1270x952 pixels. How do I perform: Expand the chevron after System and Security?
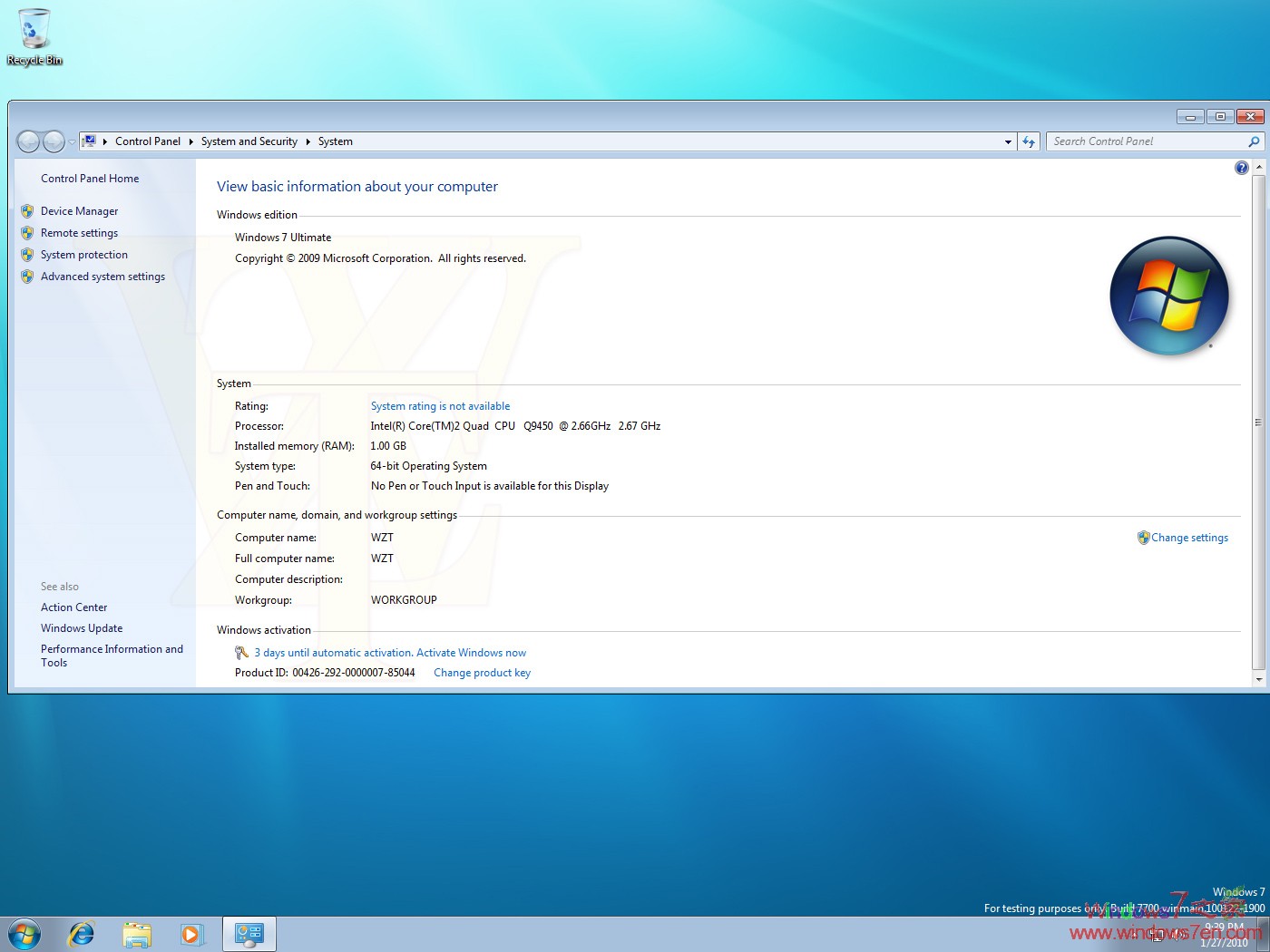tap(308, 141)
